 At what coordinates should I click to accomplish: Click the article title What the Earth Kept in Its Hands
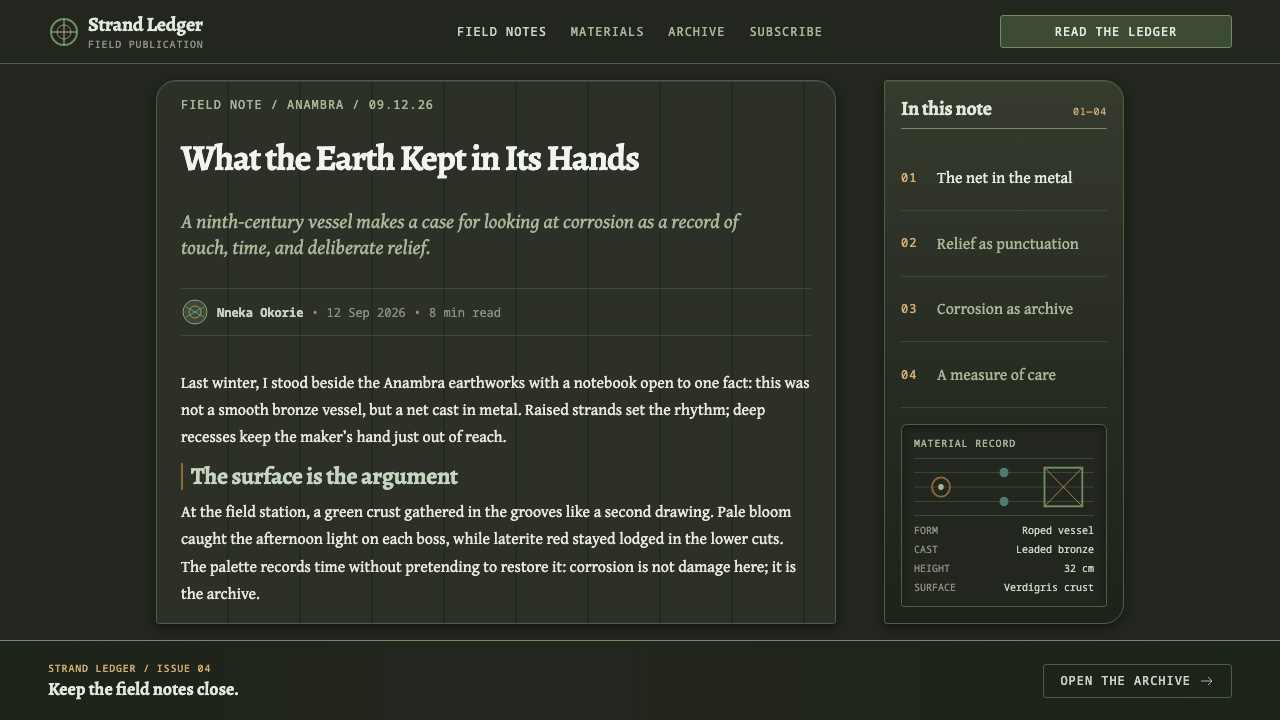410,159
